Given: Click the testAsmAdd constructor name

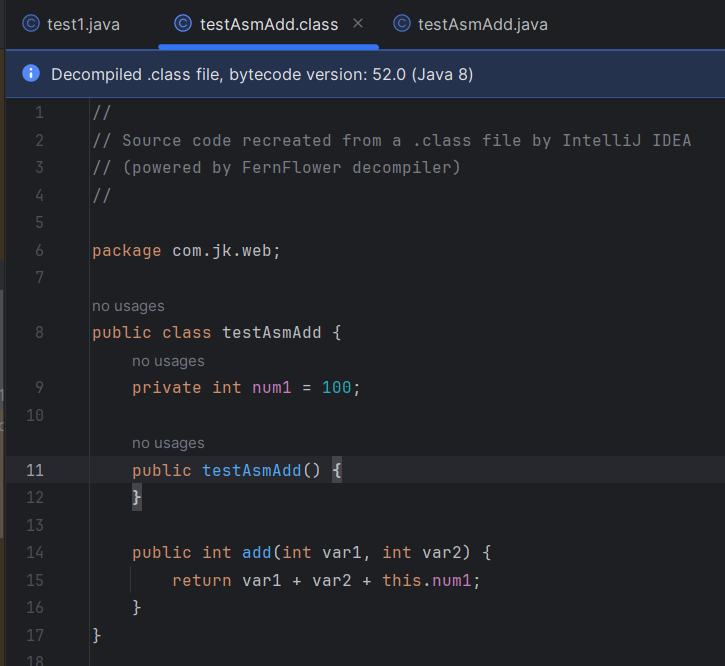Looking at the screenshot, I should click(252, 470).
